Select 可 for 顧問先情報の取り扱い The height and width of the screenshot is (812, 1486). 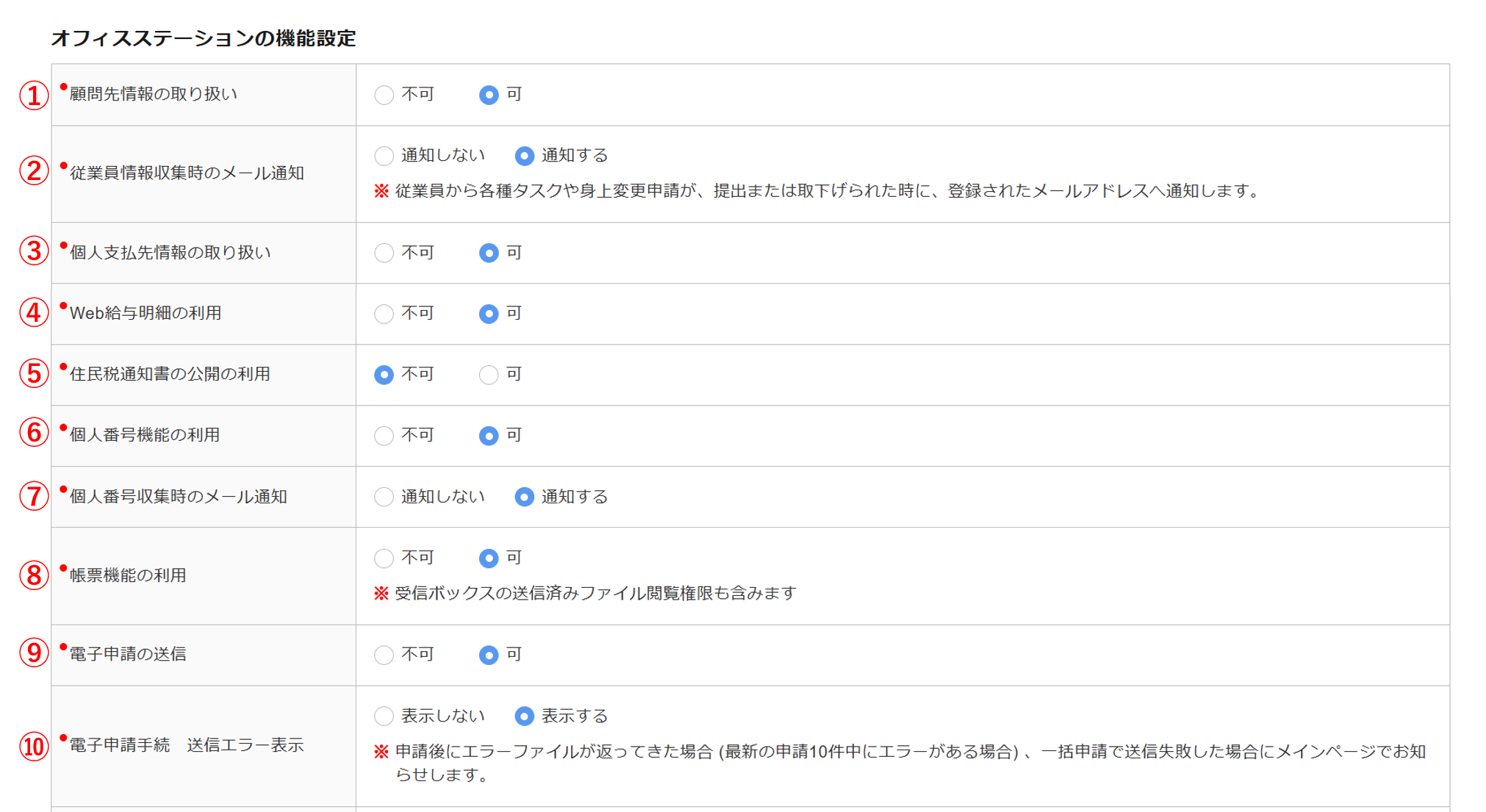(489, 95)
